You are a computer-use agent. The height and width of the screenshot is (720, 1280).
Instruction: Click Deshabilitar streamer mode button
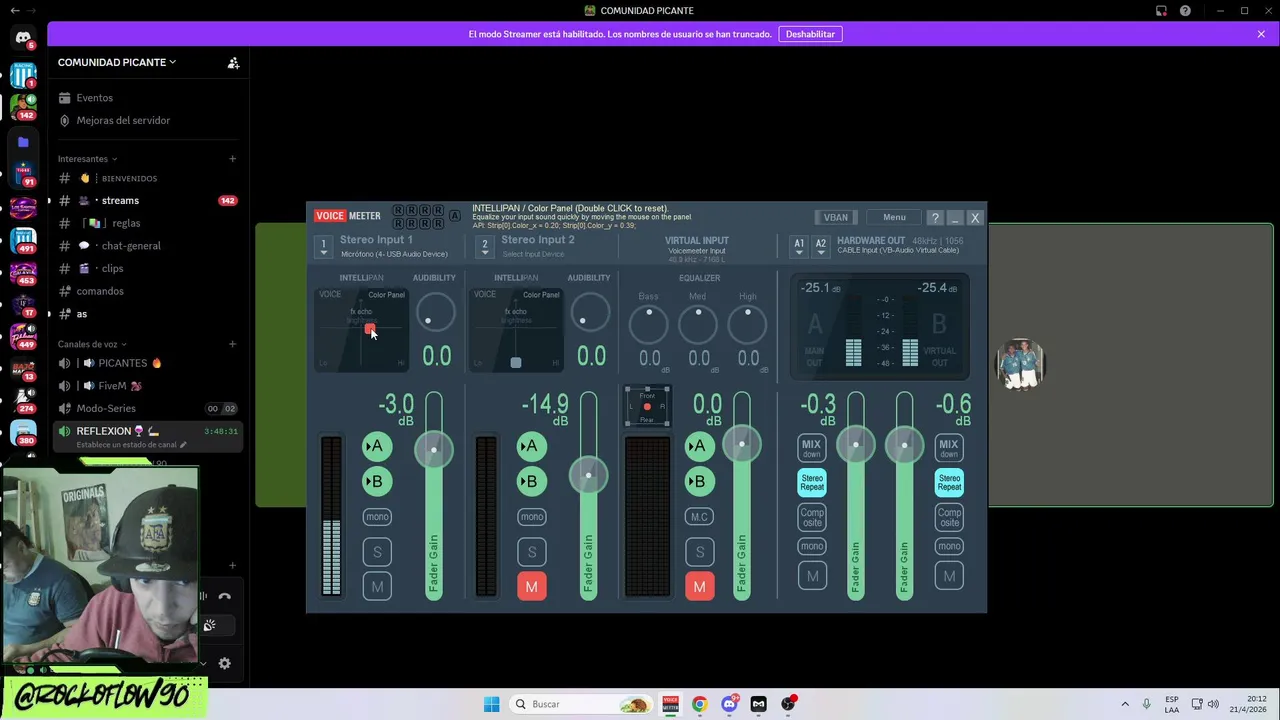point(810,34)
